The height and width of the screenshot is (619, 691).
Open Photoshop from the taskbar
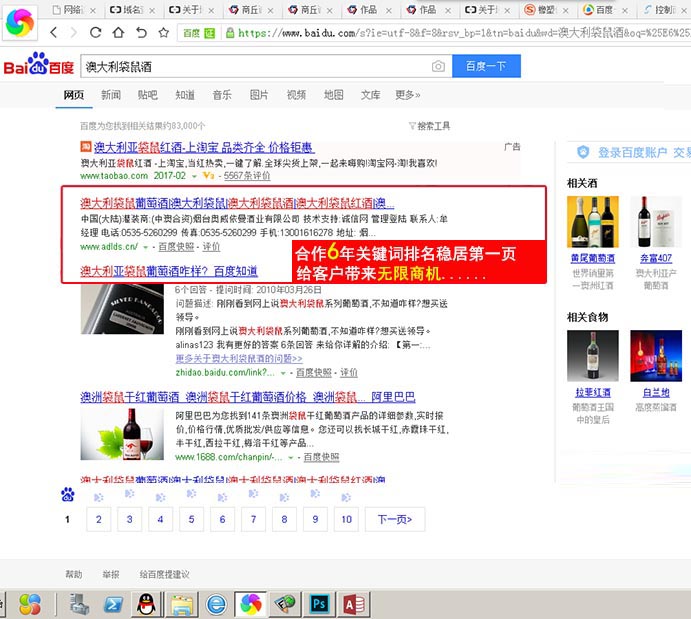click(x=319, y=604)
